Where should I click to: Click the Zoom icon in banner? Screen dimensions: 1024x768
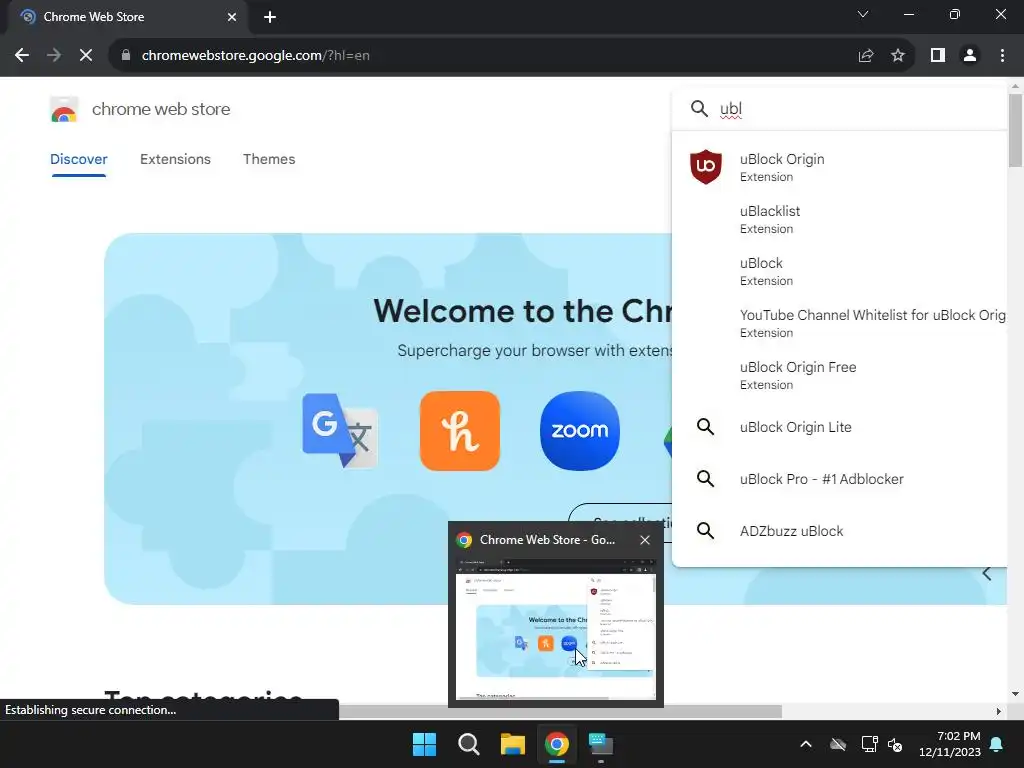[x=580, y=431]
